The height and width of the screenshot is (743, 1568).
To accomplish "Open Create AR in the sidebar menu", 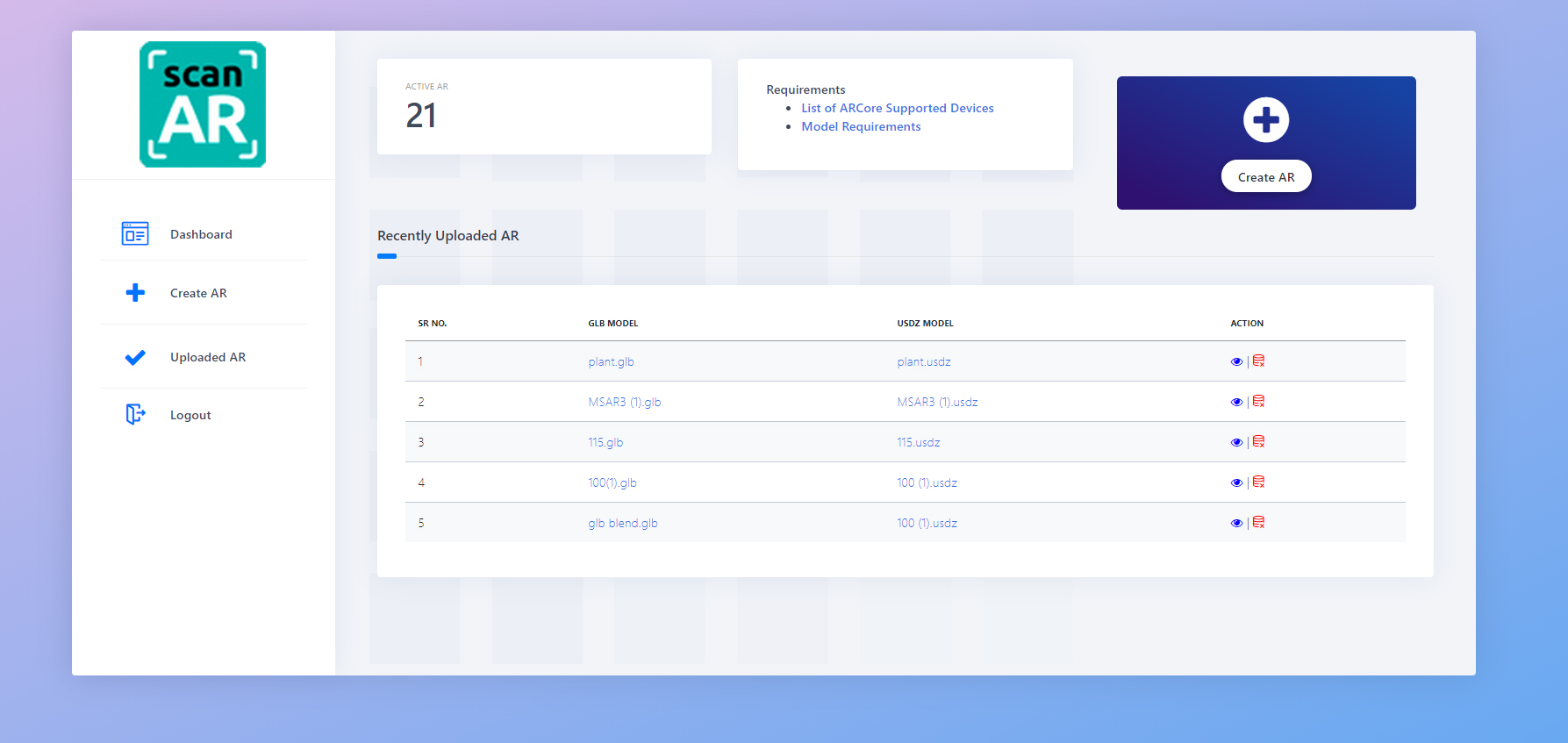I will tap(198, 293).
